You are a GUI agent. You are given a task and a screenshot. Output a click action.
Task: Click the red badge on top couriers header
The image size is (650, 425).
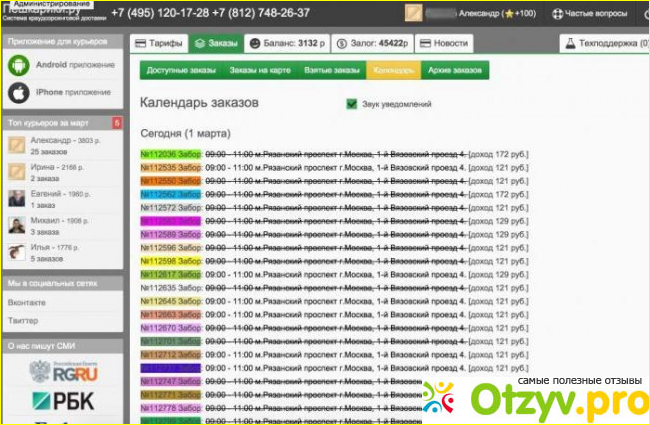(x=117, y=123)
